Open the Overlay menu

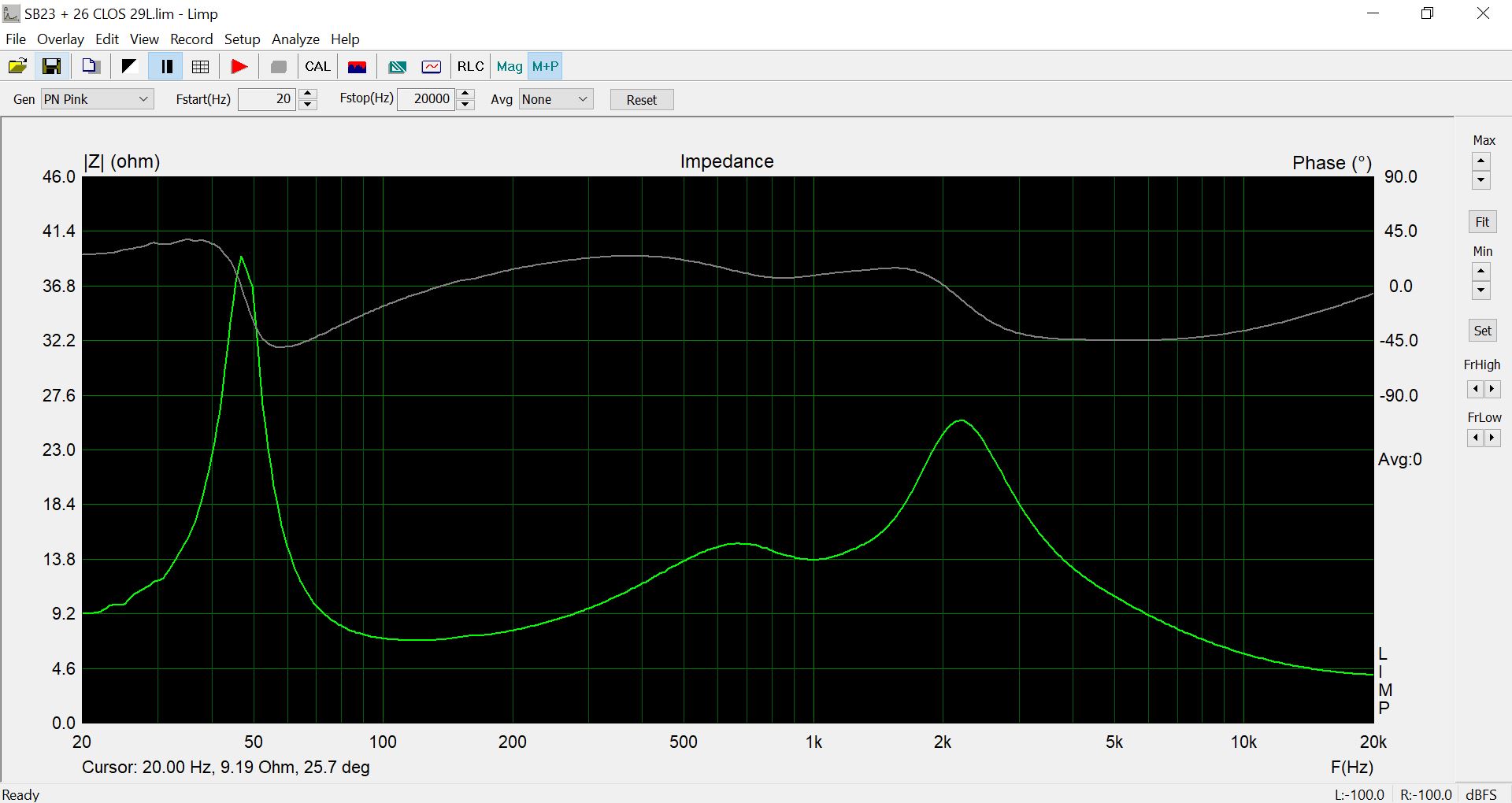coord(60,39)
